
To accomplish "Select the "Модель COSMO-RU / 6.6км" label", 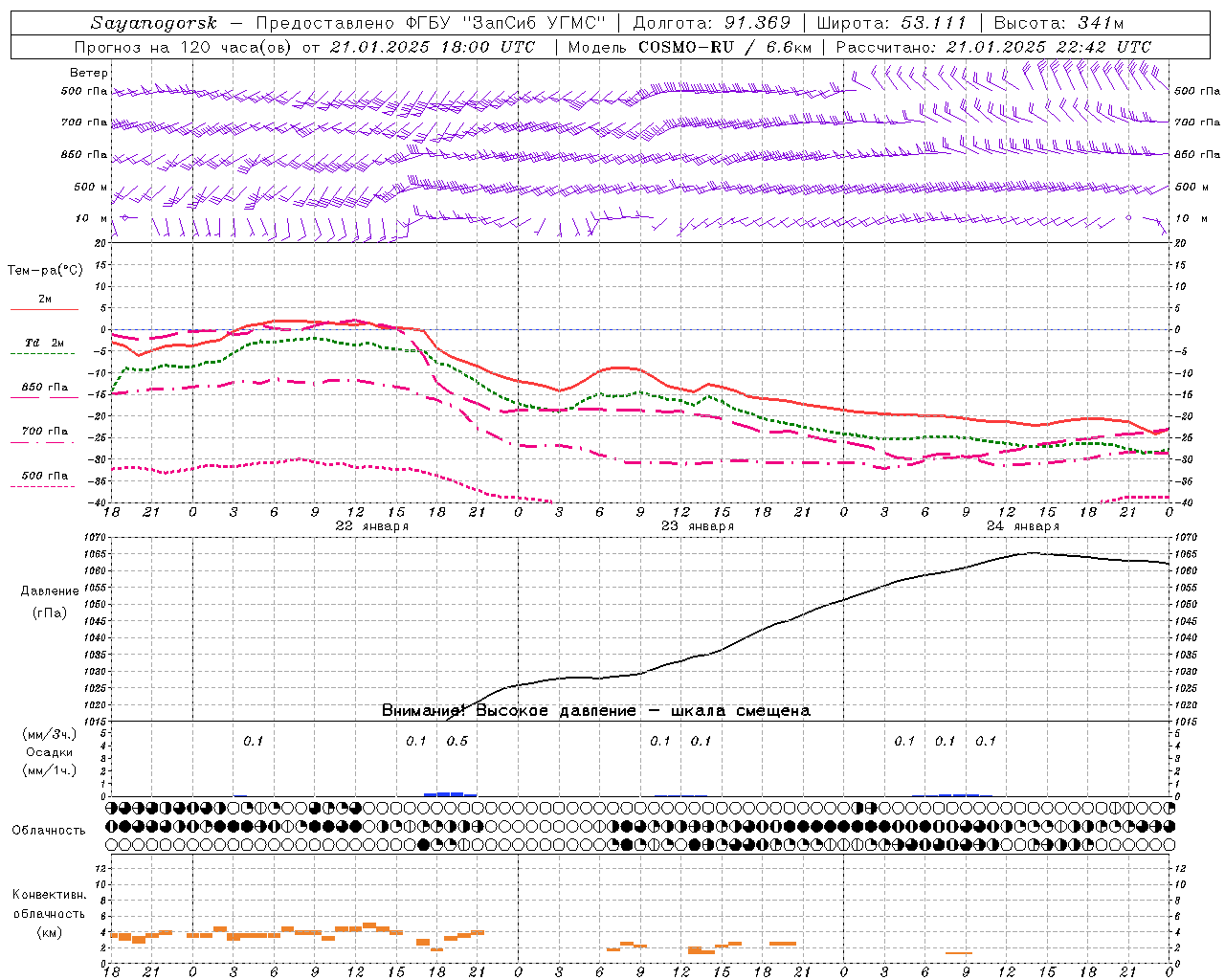I will click(689, 47).
